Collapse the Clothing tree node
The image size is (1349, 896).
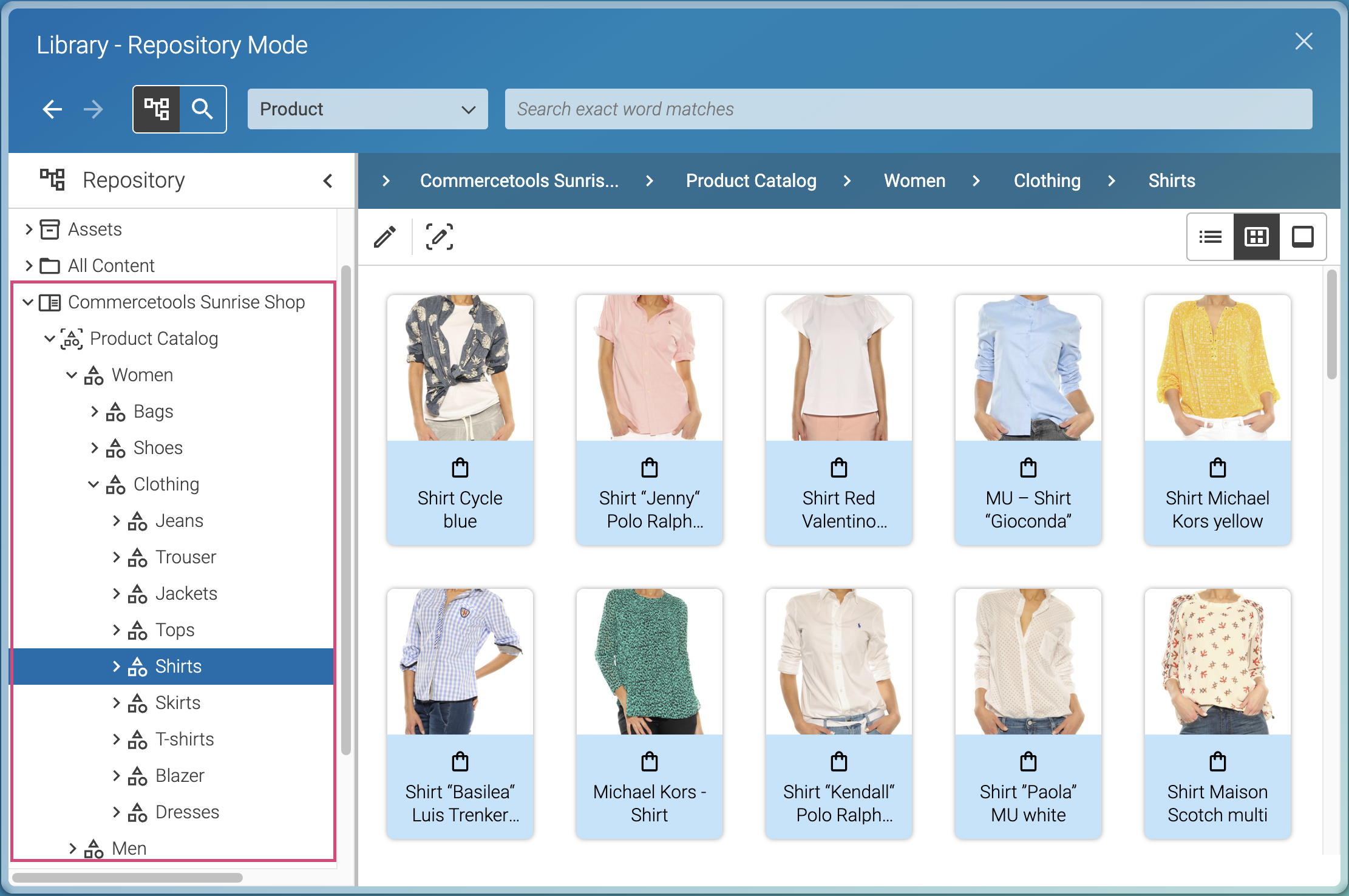point(94,484)
